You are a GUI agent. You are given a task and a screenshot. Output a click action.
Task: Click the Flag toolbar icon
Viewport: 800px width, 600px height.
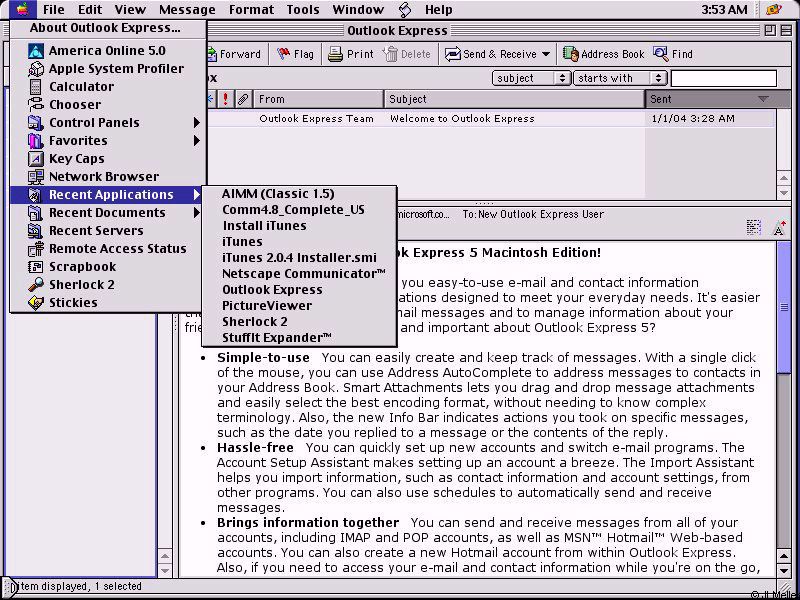pyautogui.click(x=283, y=54)
